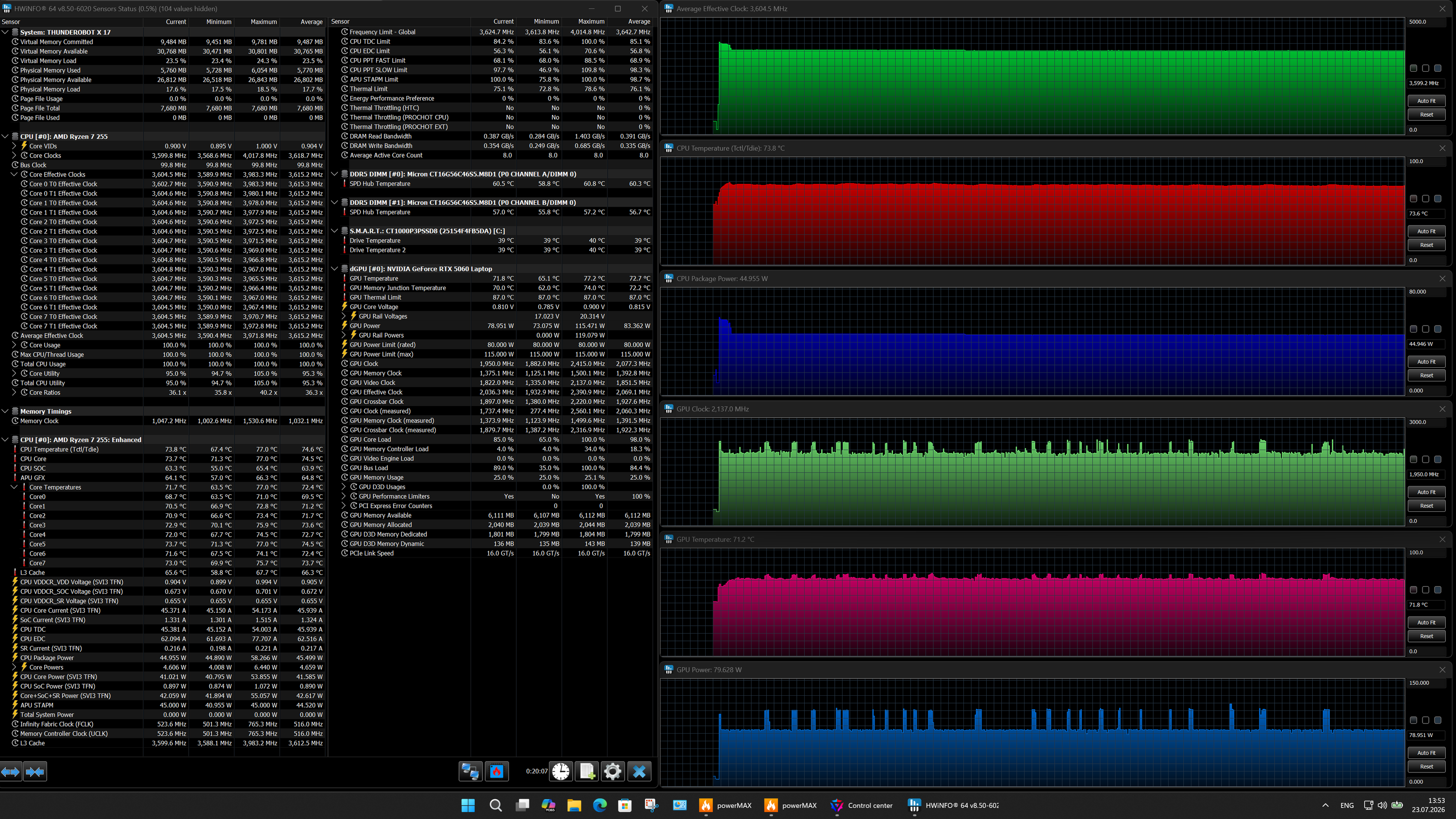Show hidden system tray icons
1456x819 pixels.
pyautogui.click(x=1325, y=805)
